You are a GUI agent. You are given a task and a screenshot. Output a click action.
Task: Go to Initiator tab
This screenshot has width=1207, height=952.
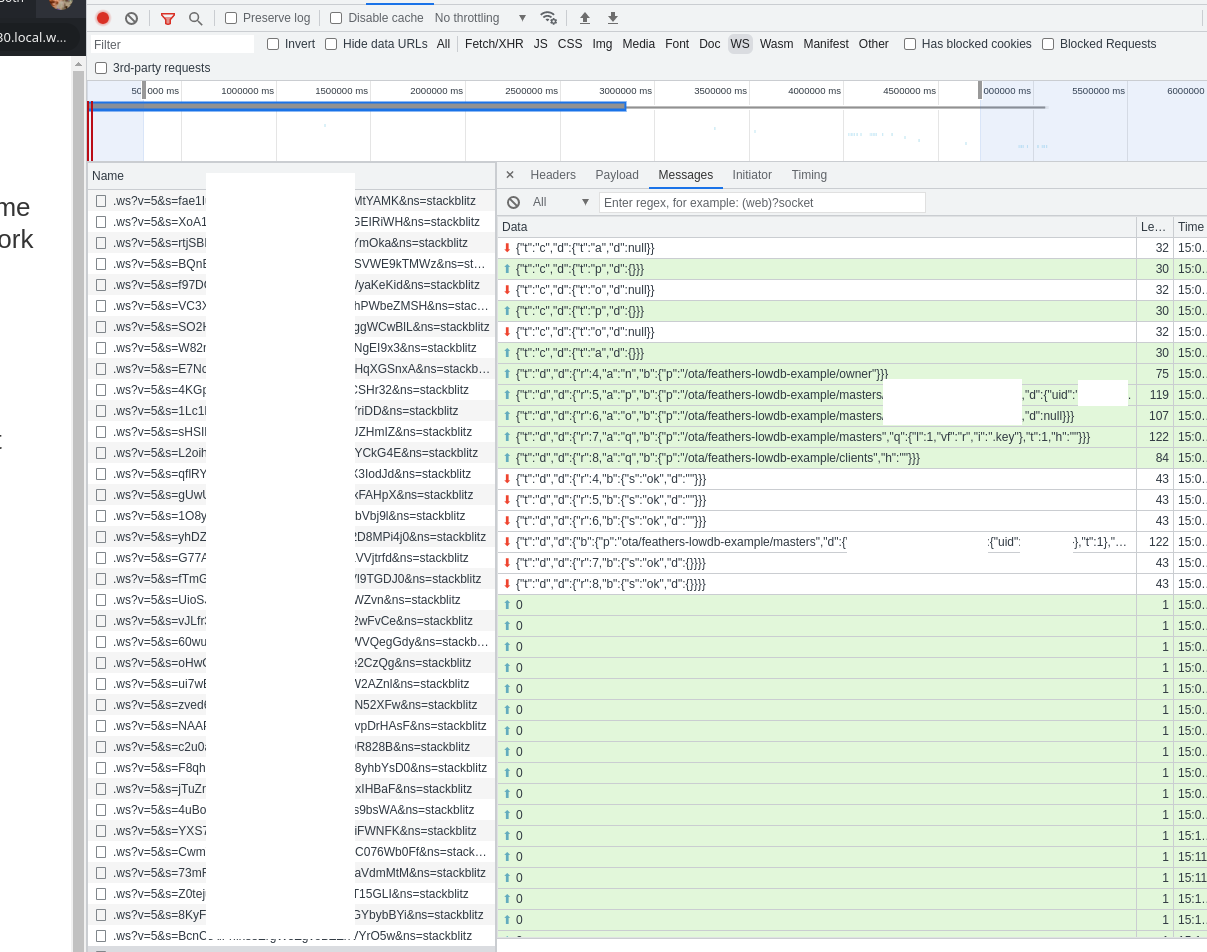[752, 175]
